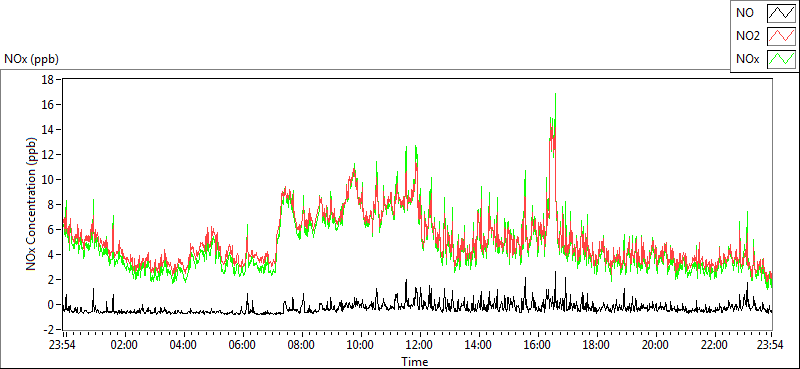This screenshot has width=800, height=369.
Task: Click the 0 value on y-axis
Action: tap(52, 305)
